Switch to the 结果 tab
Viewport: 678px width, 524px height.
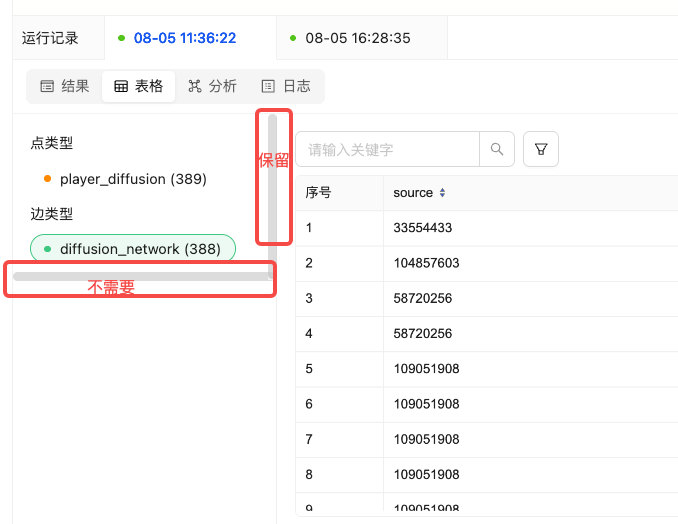(x=64, y=86)
